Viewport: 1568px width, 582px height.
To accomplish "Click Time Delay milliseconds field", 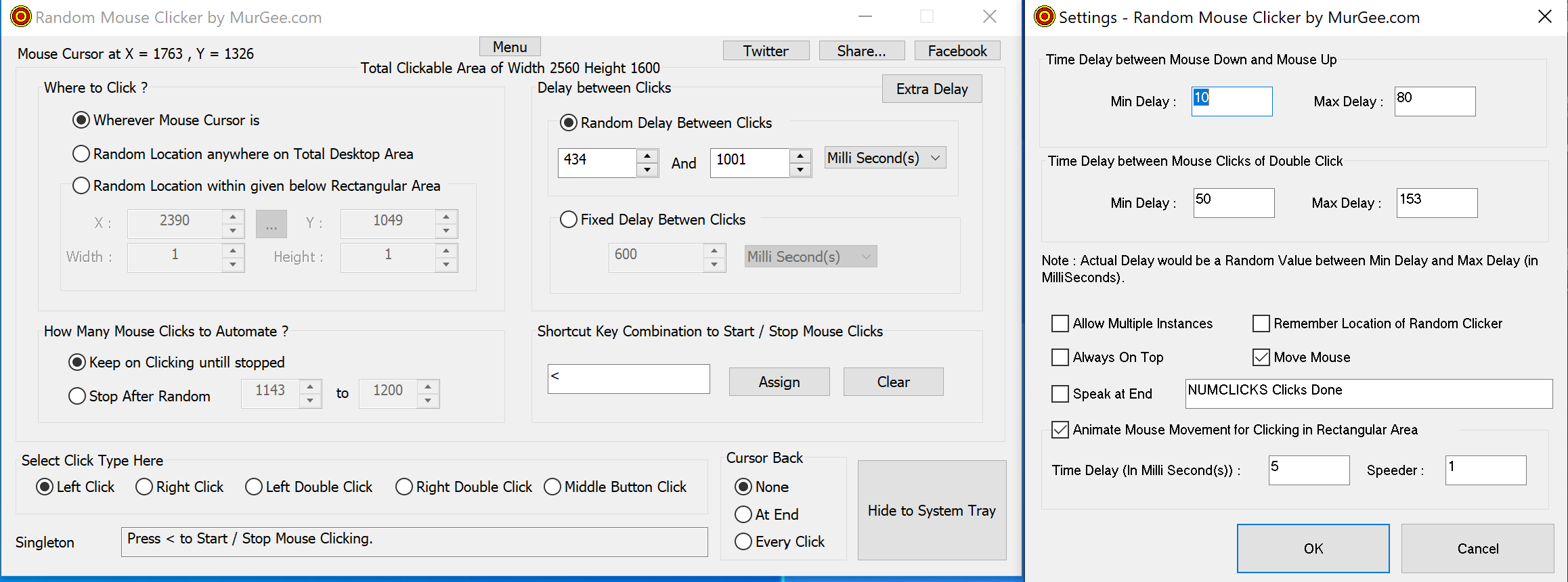I will (x=1309, y=470).
